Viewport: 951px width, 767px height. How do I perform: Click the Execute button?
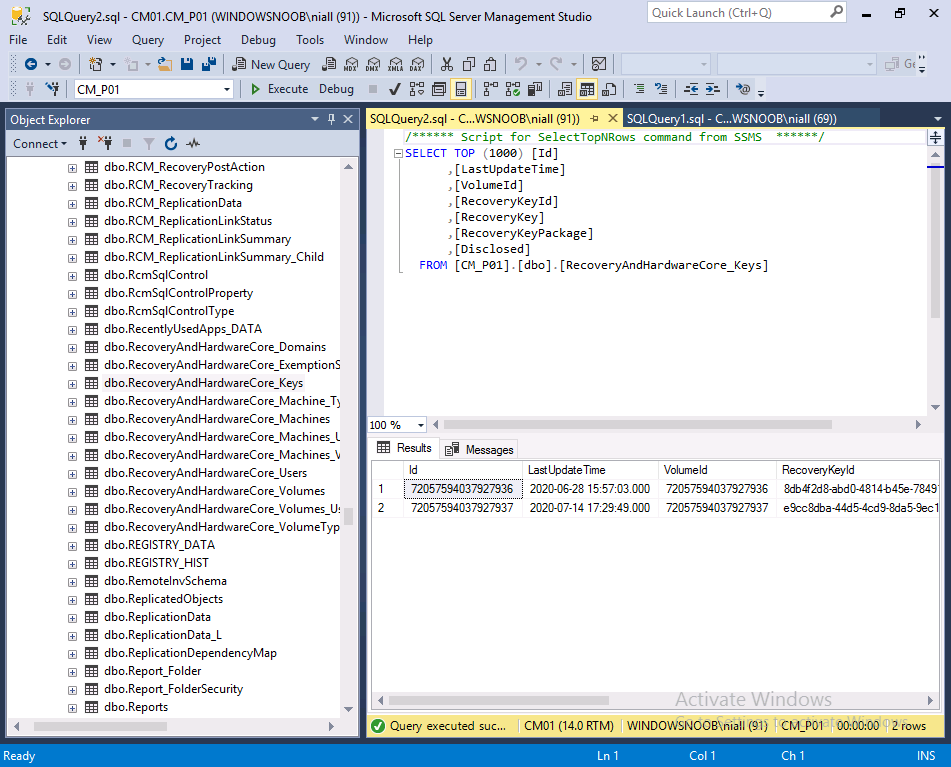(x=280, y=89)
